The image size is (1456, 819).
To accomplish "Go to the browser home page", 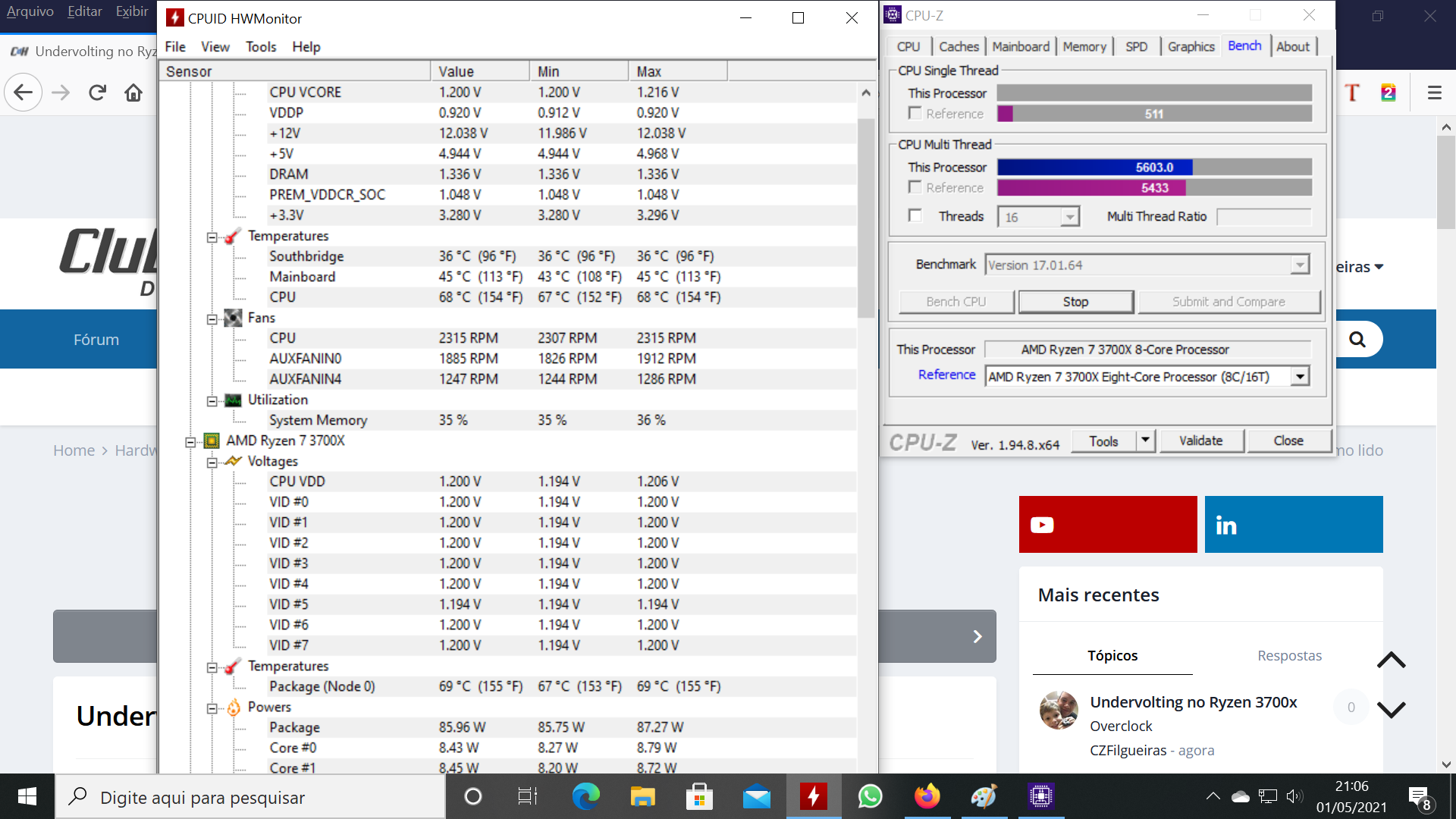I will 133,93.
